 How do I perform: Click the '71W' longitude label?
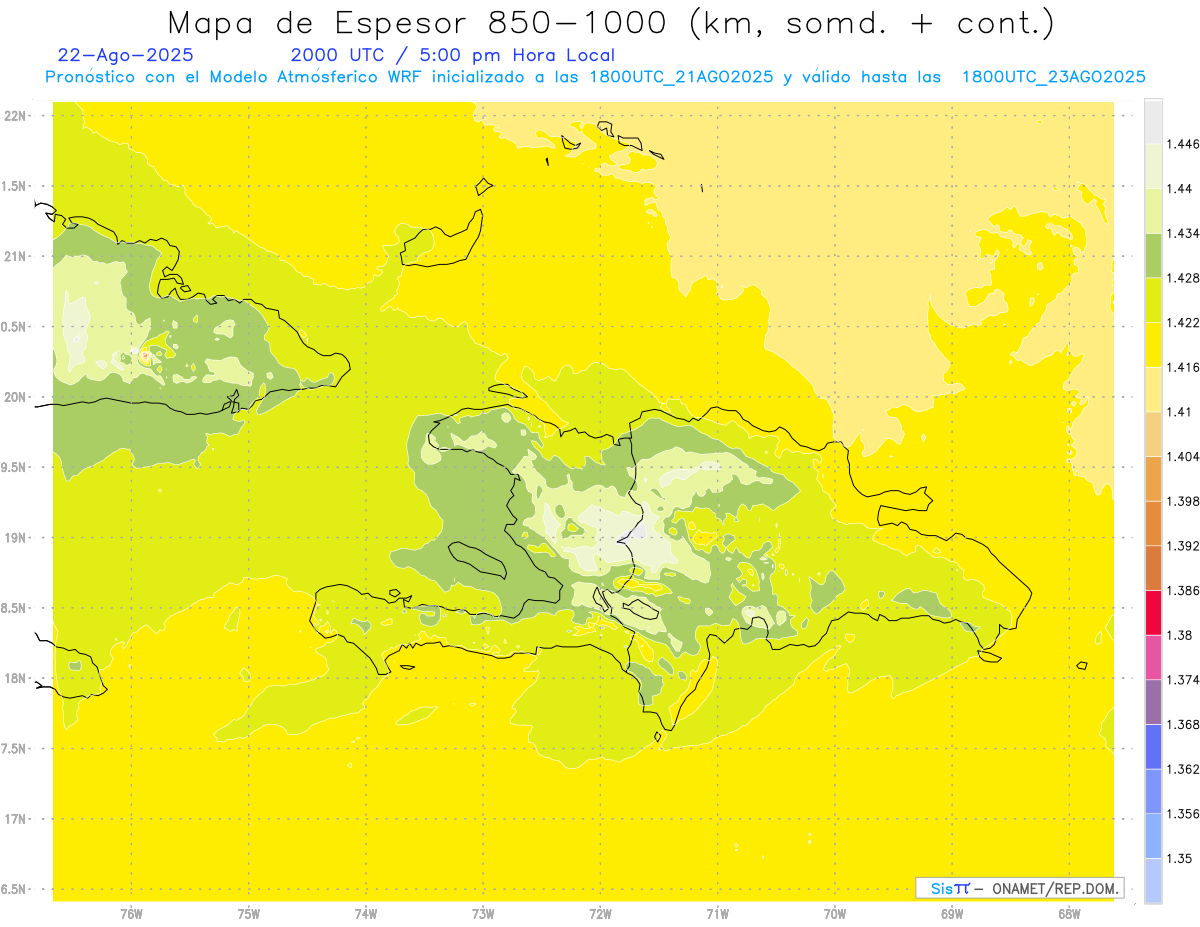pos(717,914)
